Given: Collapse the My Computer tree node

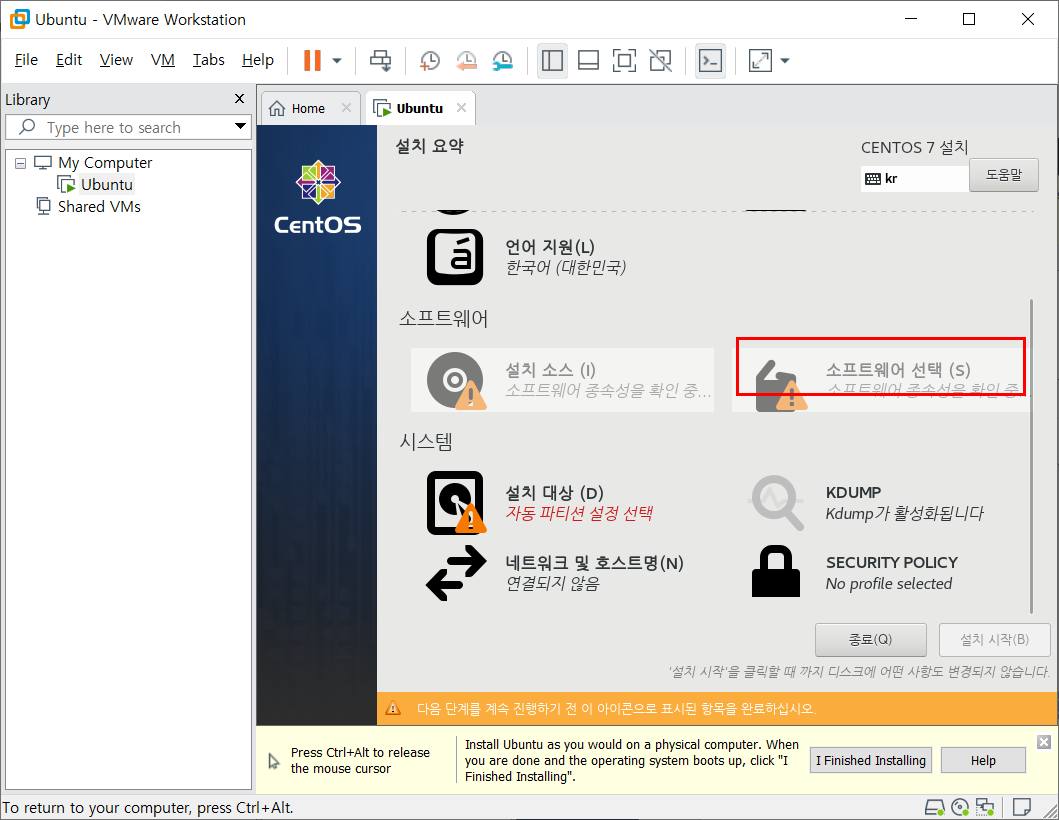Looking at the screenshot, I should [21, 163].
